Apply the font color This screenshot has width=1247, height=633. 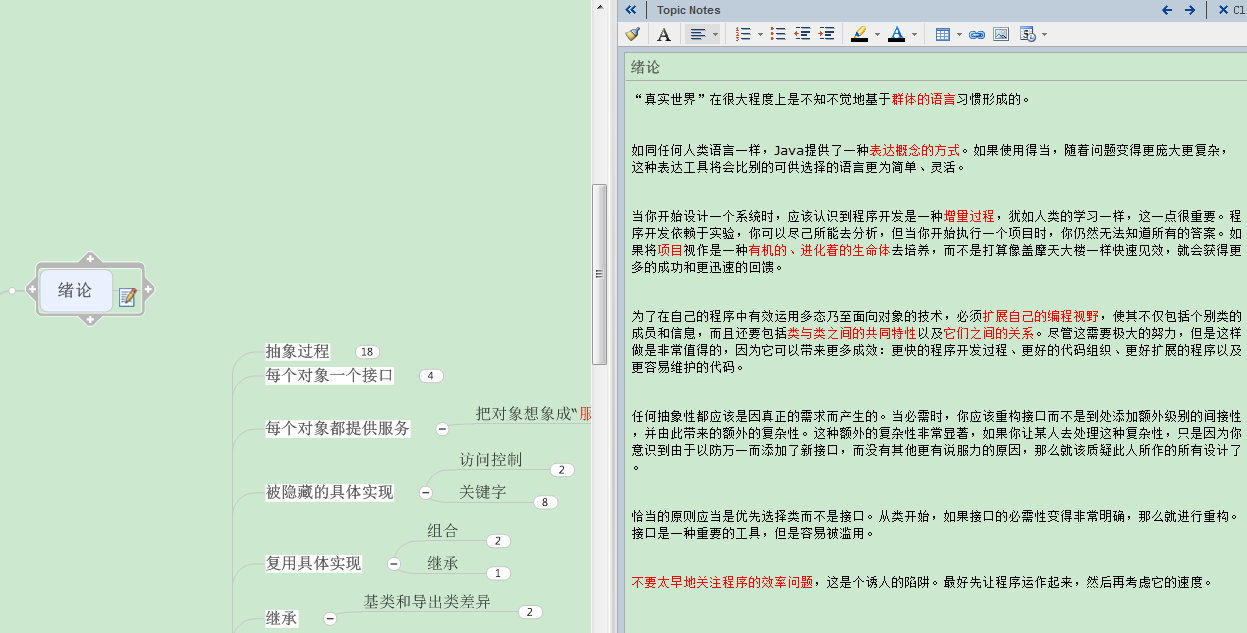click(896, 34)
